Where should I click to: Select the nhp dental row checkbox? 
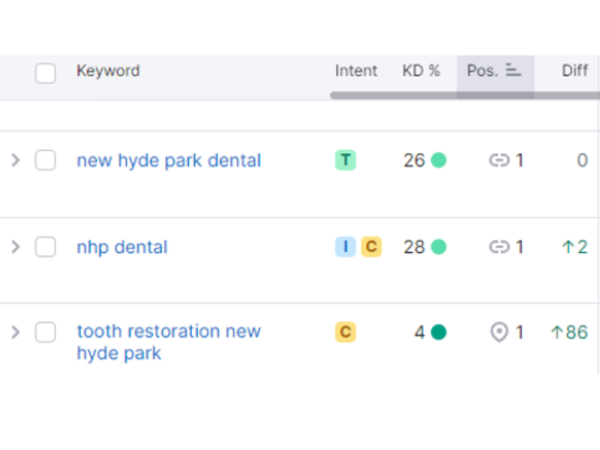46,247
